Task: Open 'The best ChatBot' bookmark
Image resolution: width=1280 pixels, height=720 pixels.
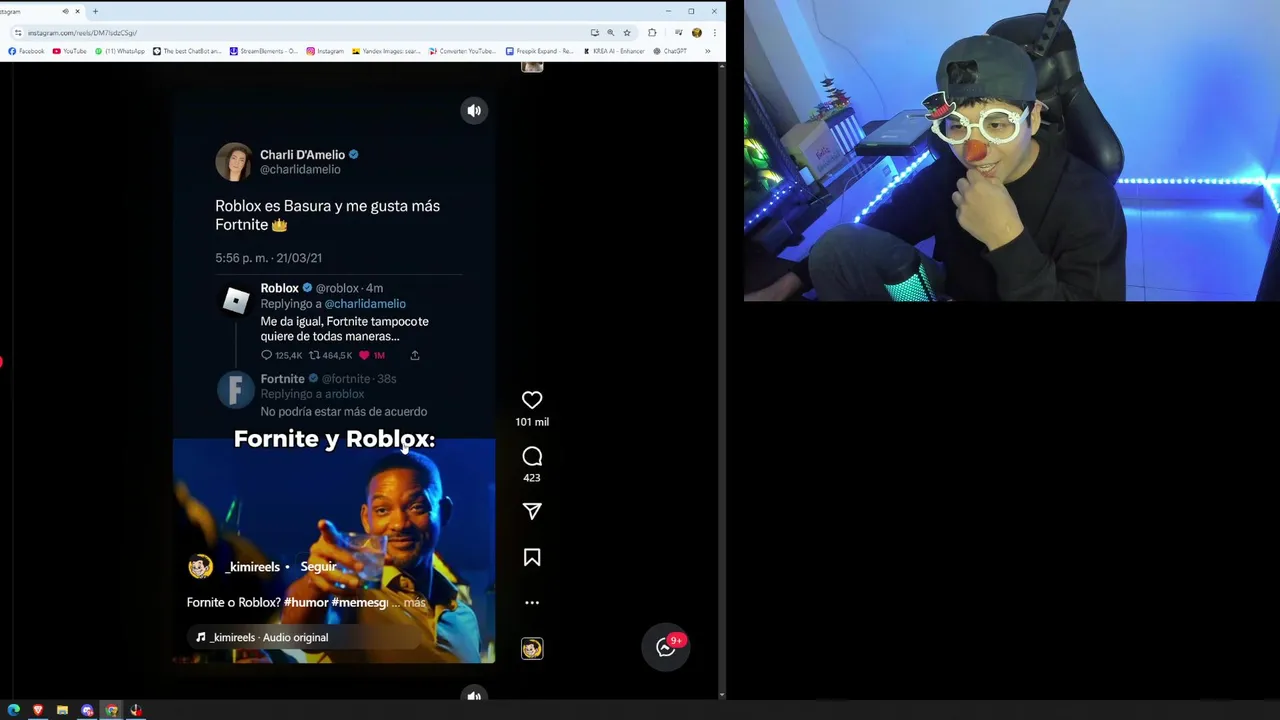Action: (x=187, y=51)
